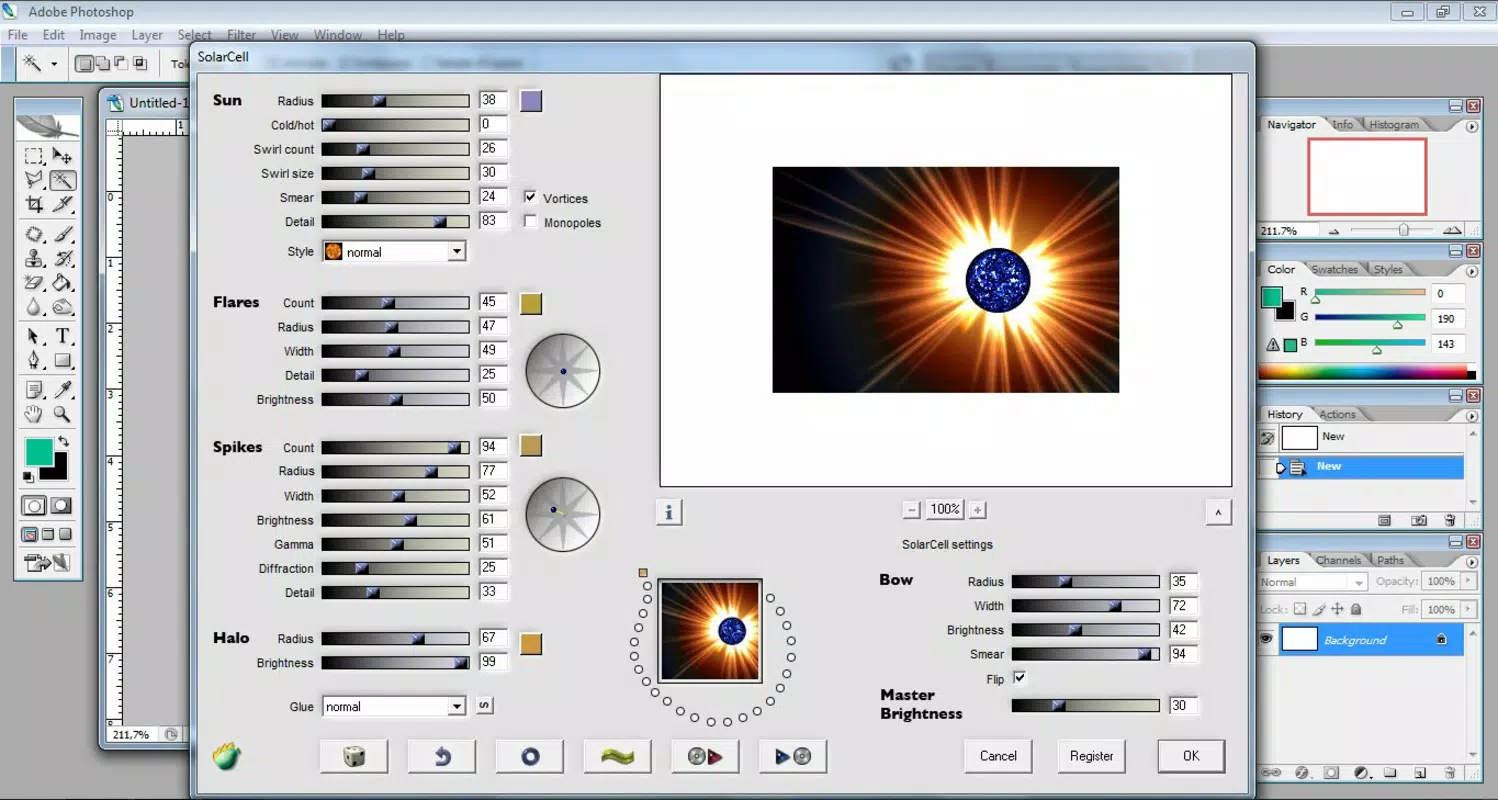The width and height of the screenshot is (1498, 800).
Task: Open the layer Fill arrow
Action: click(1469, 609)
